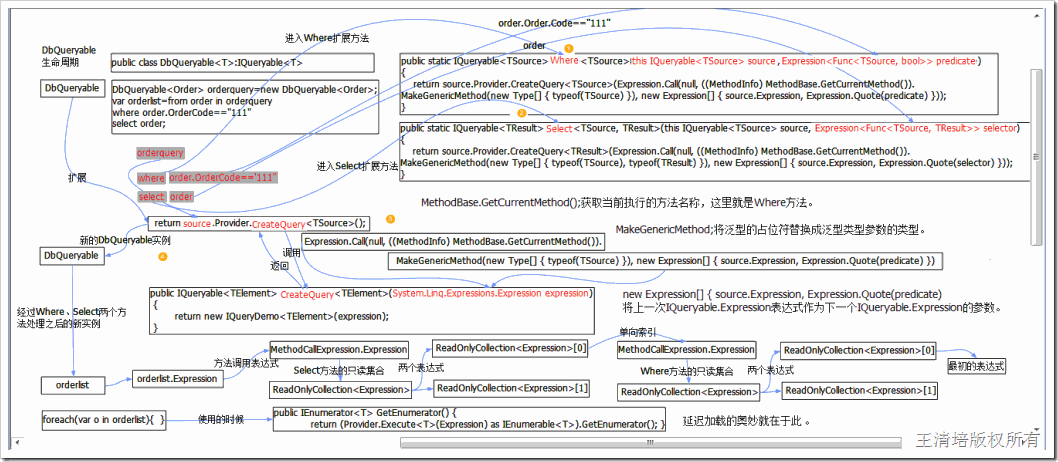Click the highlighted 'select' keyword

(151, 196)
